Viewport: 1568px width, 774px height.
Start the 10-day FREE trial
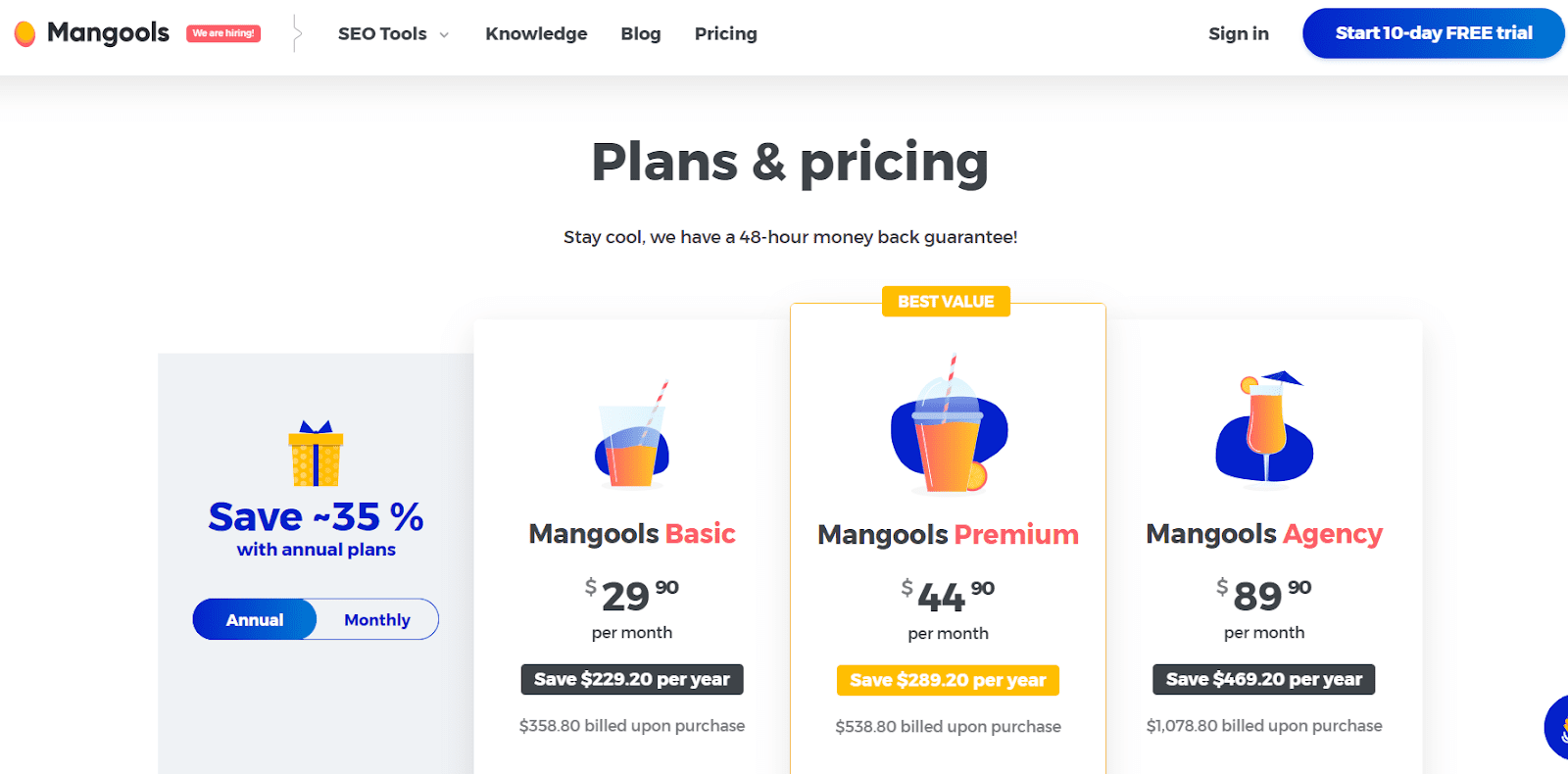[1434, 33]
